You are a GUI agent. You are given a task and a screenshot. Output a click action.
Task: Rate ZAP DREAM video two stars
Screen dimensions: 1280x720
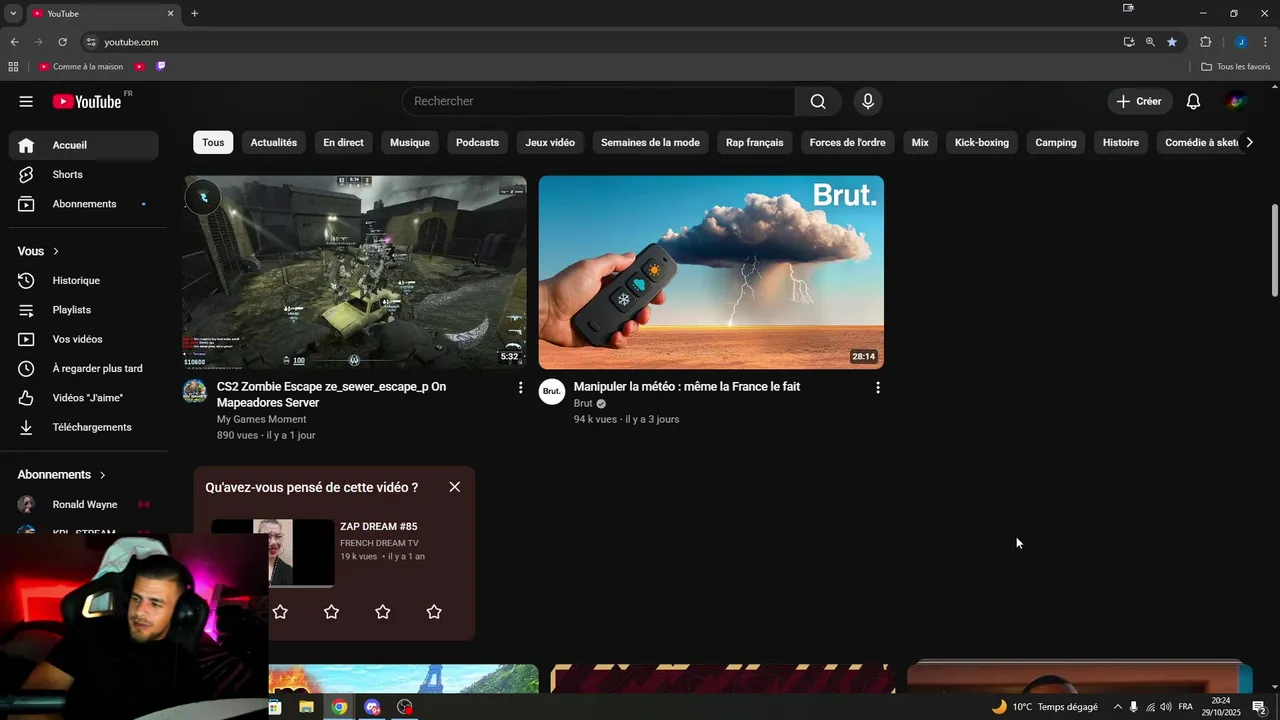click(x=280, y=611)
